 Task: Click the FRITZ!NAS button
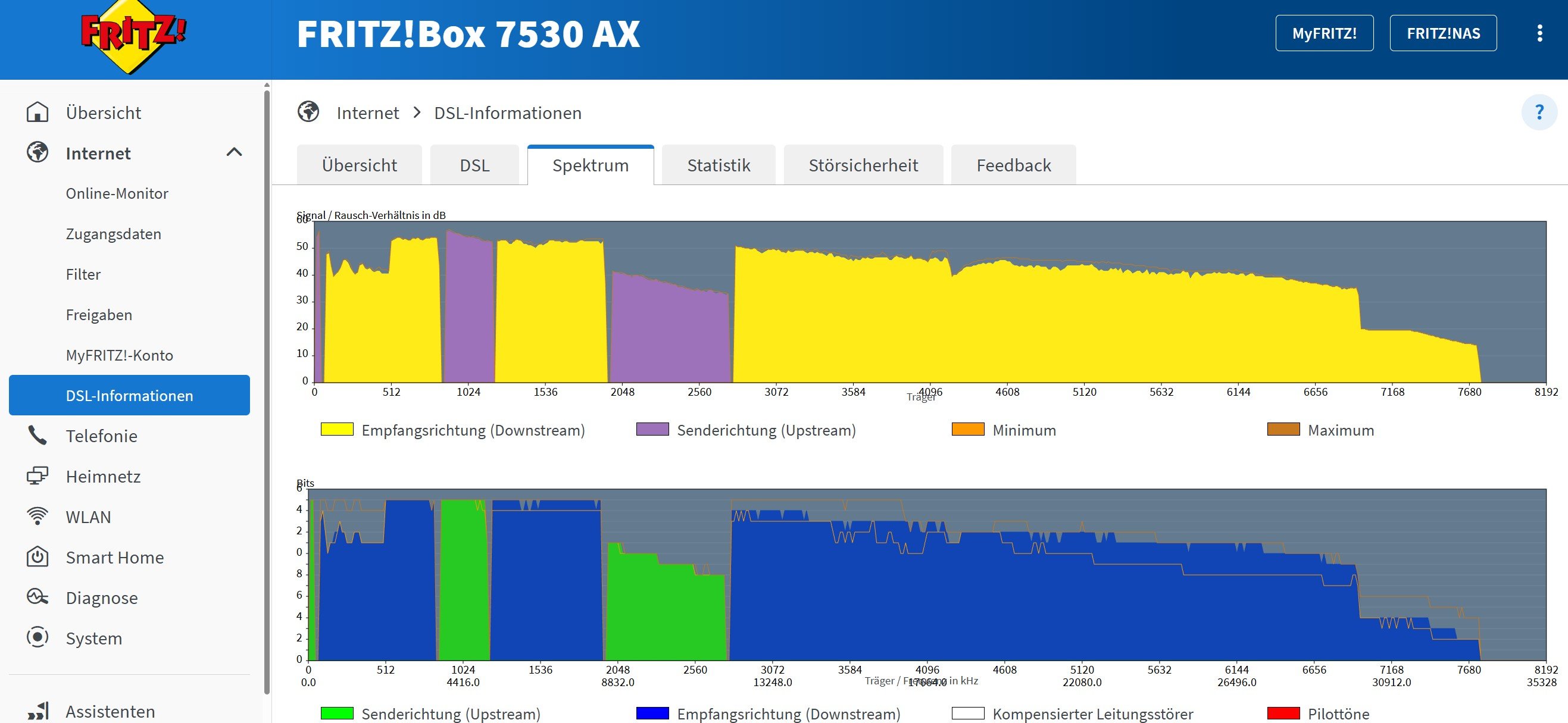point(1442,33)
